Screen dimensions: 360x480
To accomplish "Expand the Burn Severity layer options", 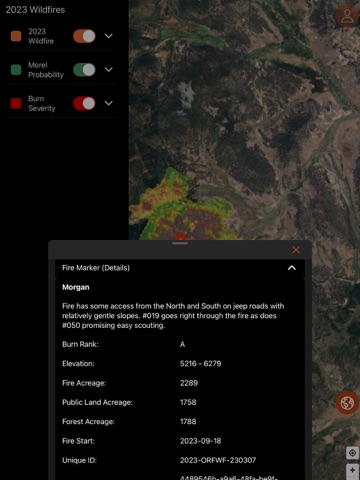I will [x=109, y=103].
